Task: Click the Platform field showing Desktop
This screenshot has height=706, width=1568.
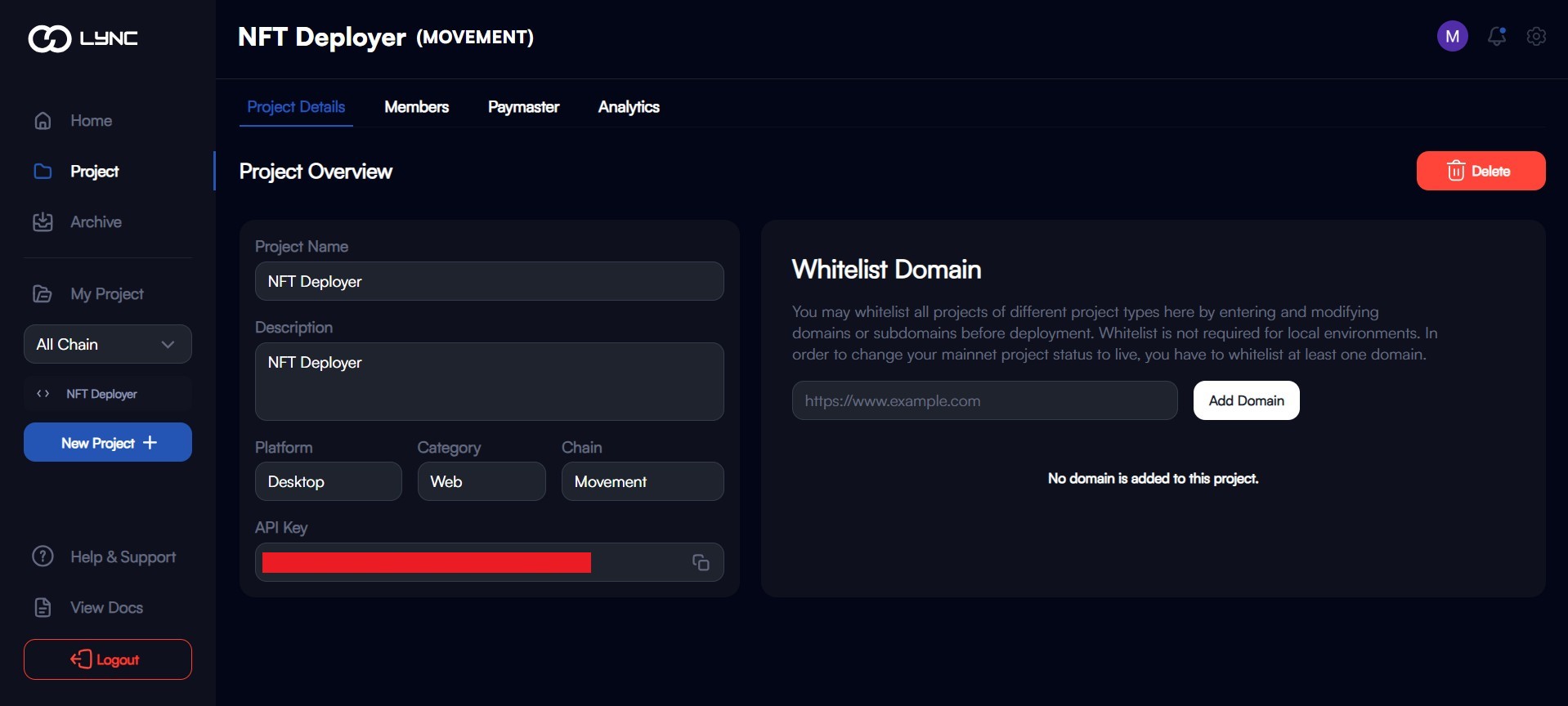Action: [329, 481]
